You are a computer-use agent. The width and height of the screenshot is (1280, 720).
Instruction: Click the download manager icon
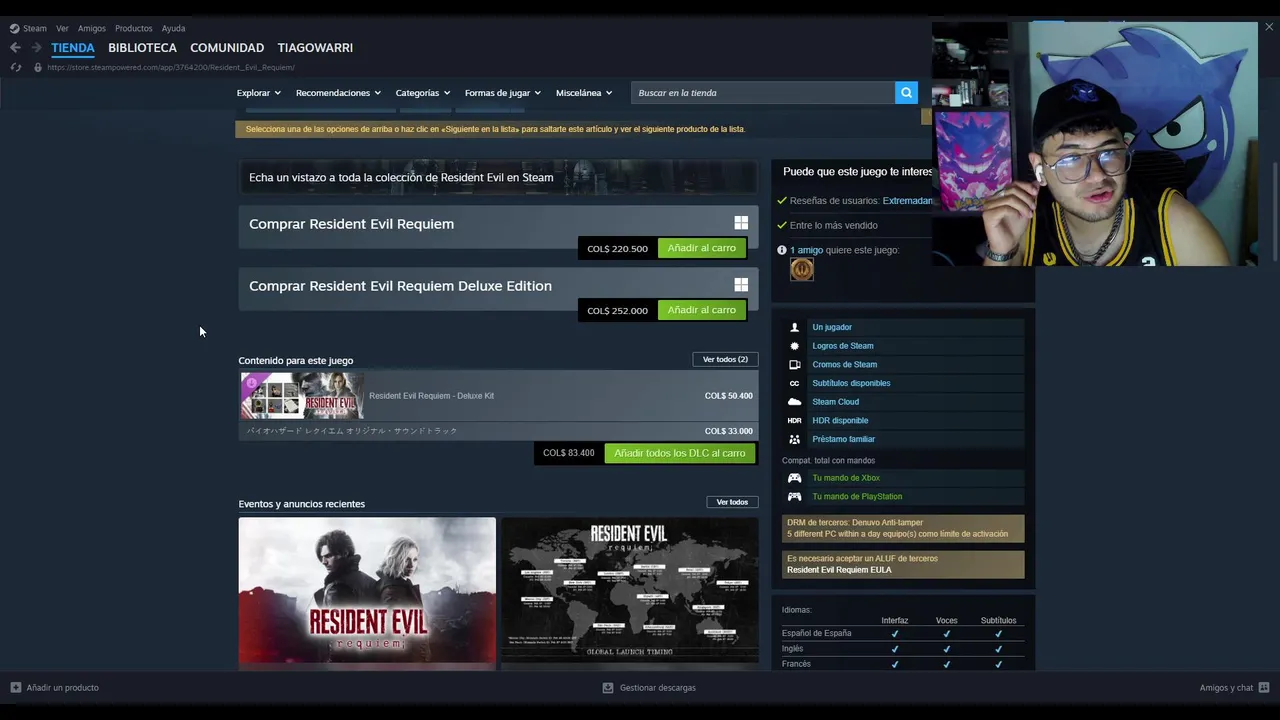[608, 688]
